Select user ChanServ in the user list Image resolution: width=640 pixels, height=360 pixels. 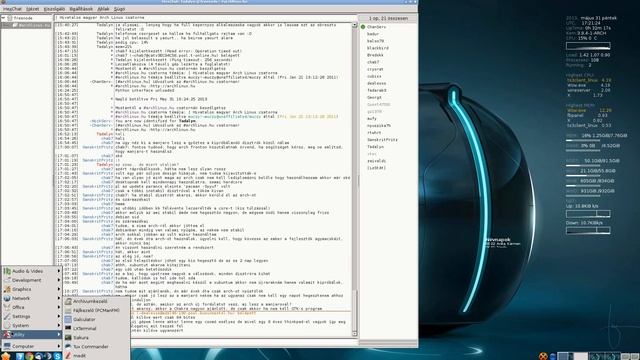pyautogui.click(x=376, y=27)
